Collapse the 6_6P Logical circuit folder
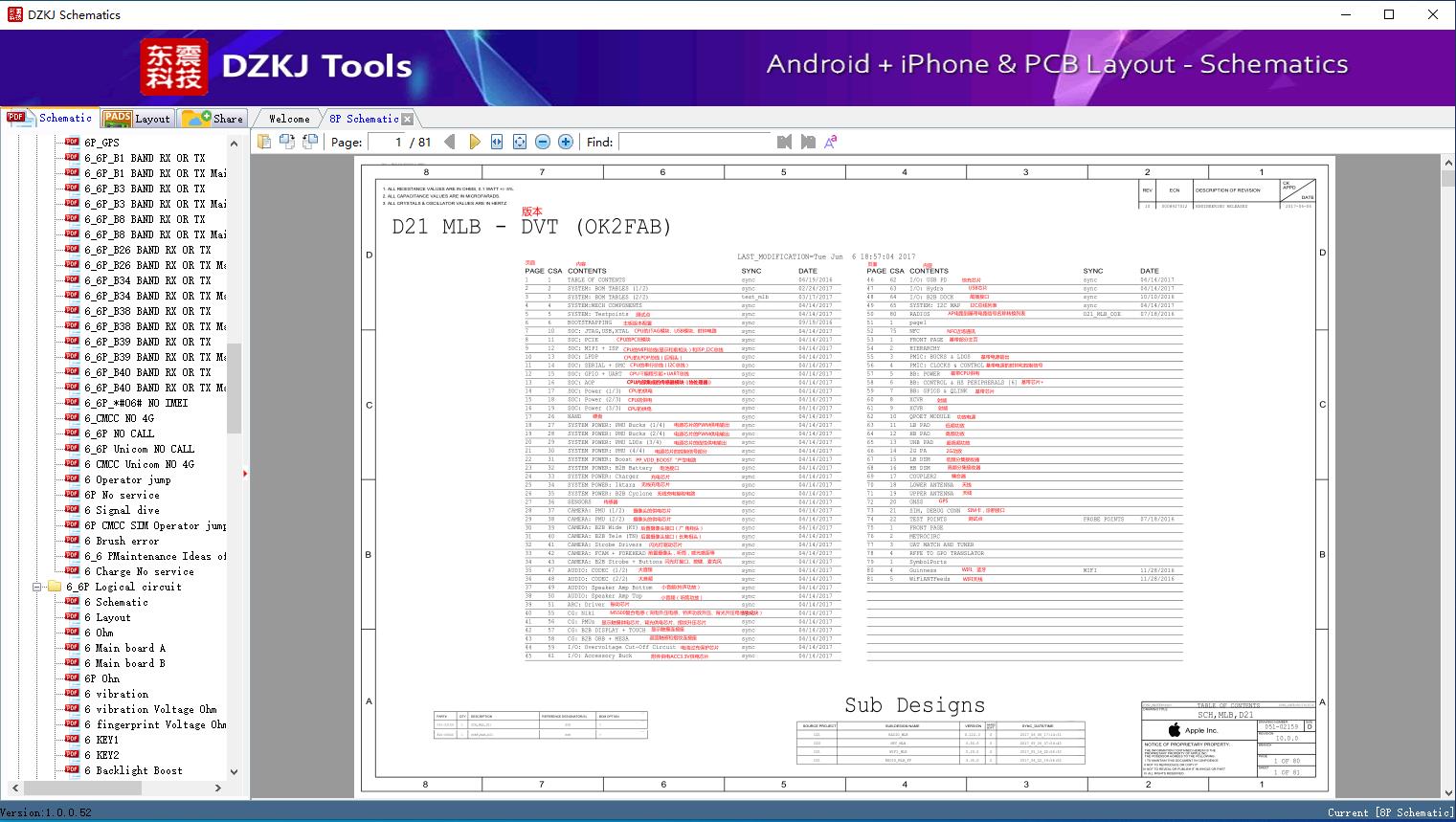1456x822 pixels. [x=37, y=587]
